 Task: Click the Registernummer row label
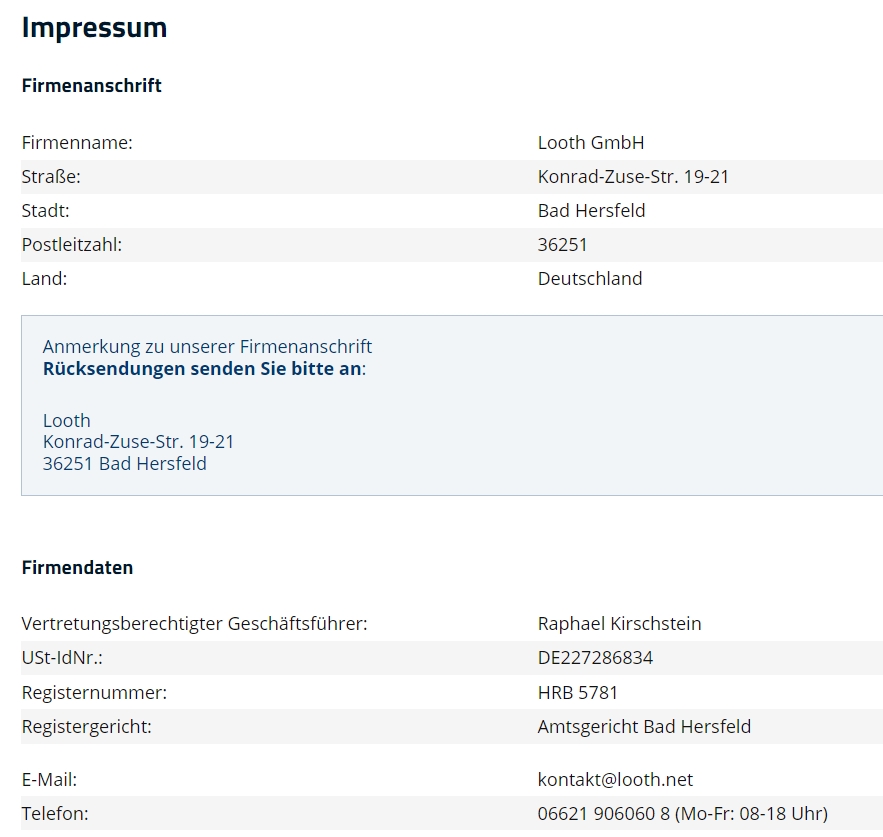click(94, 692)
